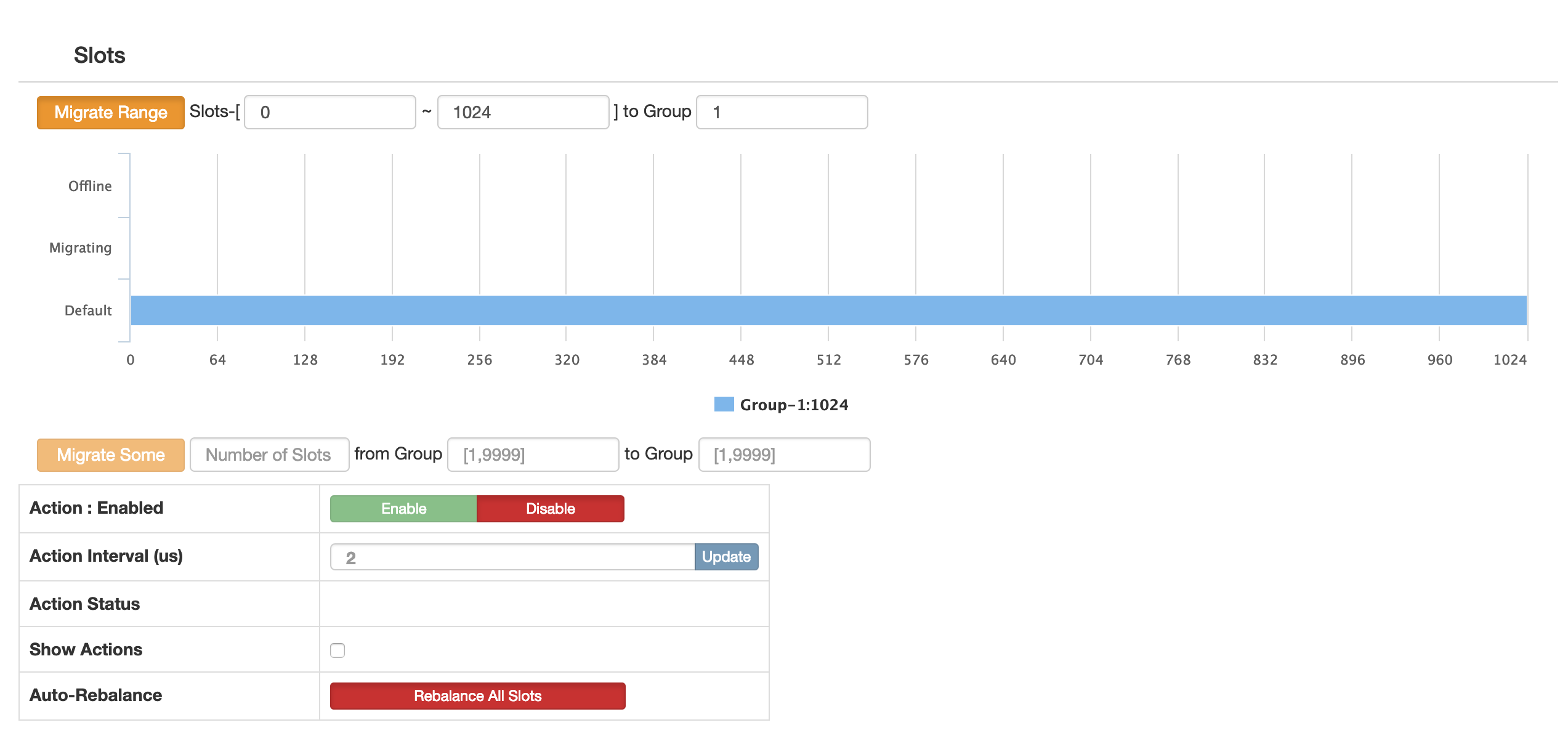Screen dimensions: 1568x733
Task: Click the Group-1:1024 legend label
Action: (794, 405)
